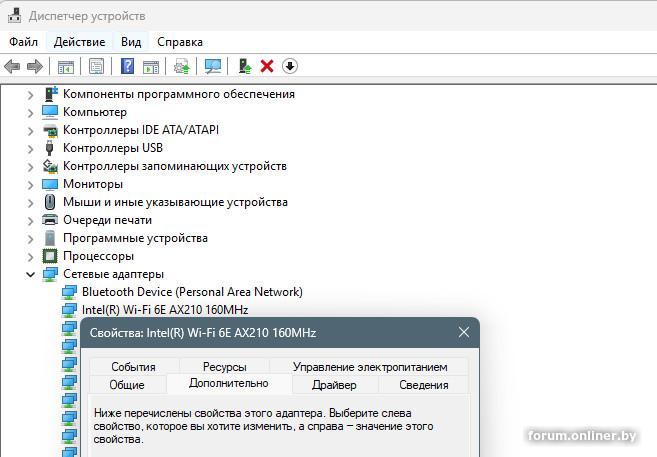Open the Справка menu
Image resolution: width=657 pixels, height=457 pixels.
180,42
